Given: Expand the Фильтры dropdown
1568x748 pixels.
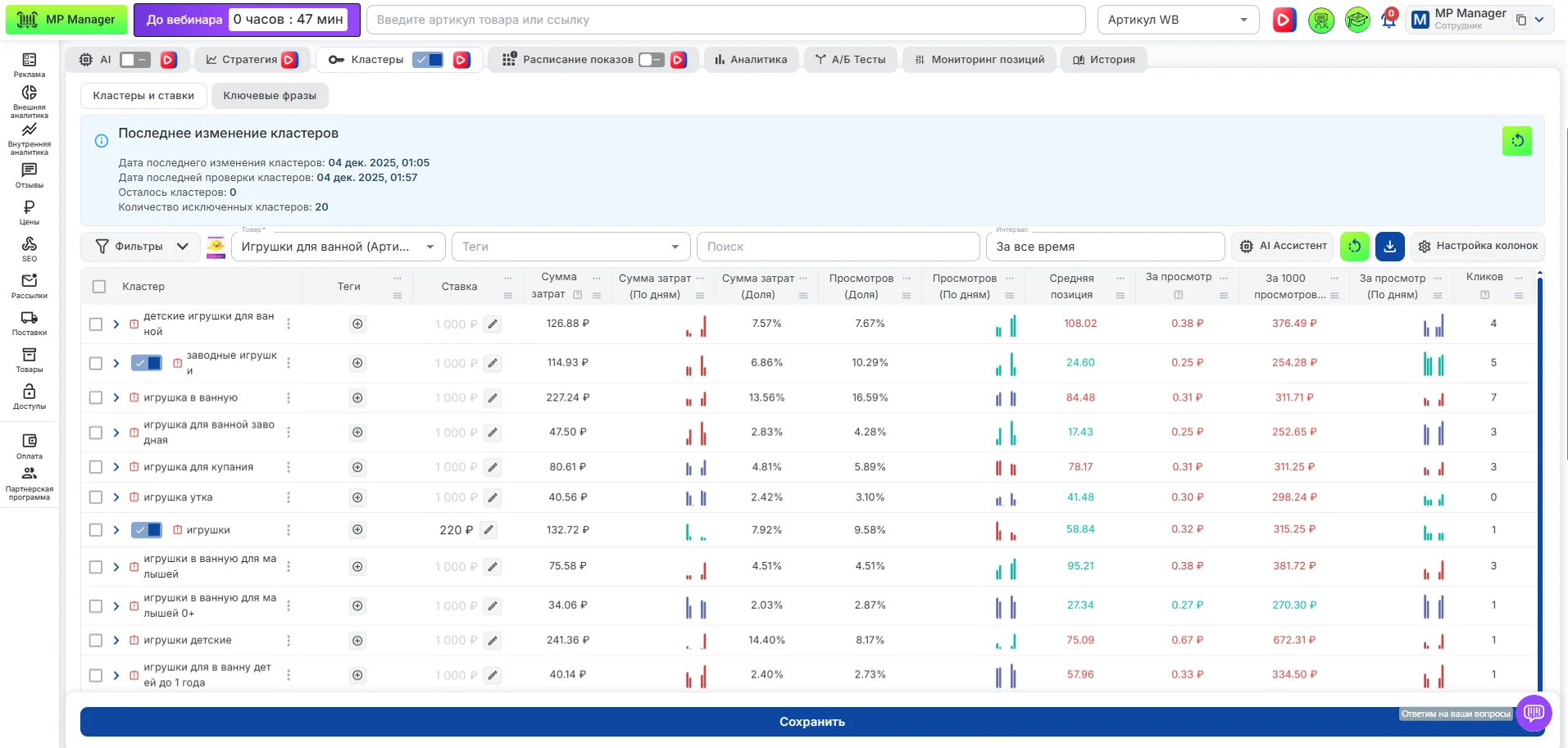Looking at the screenshot, I should click(141, 247).
